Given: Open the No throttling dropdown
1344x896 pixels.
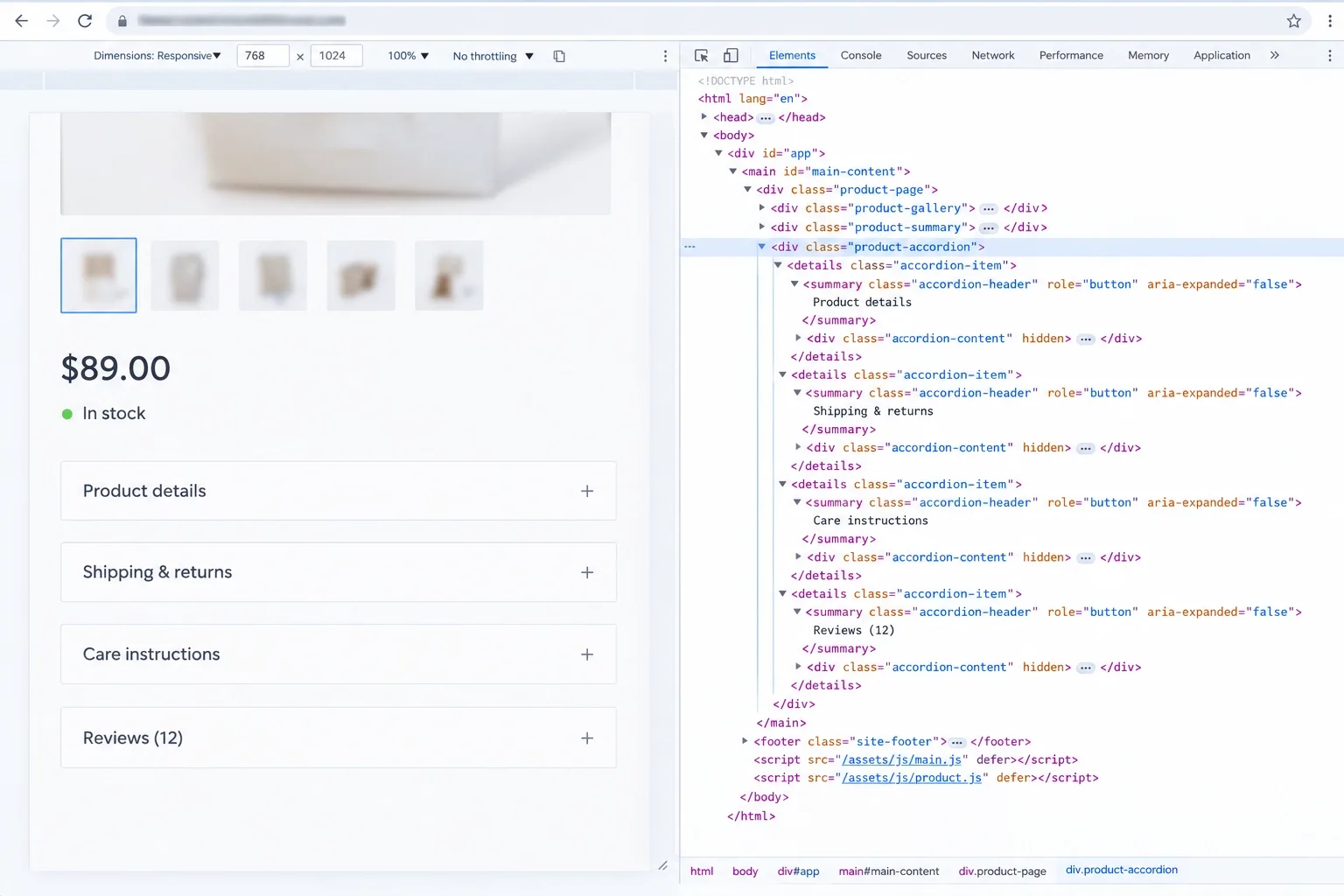Looking at the screenshot, I should click(x=493, y=56).
